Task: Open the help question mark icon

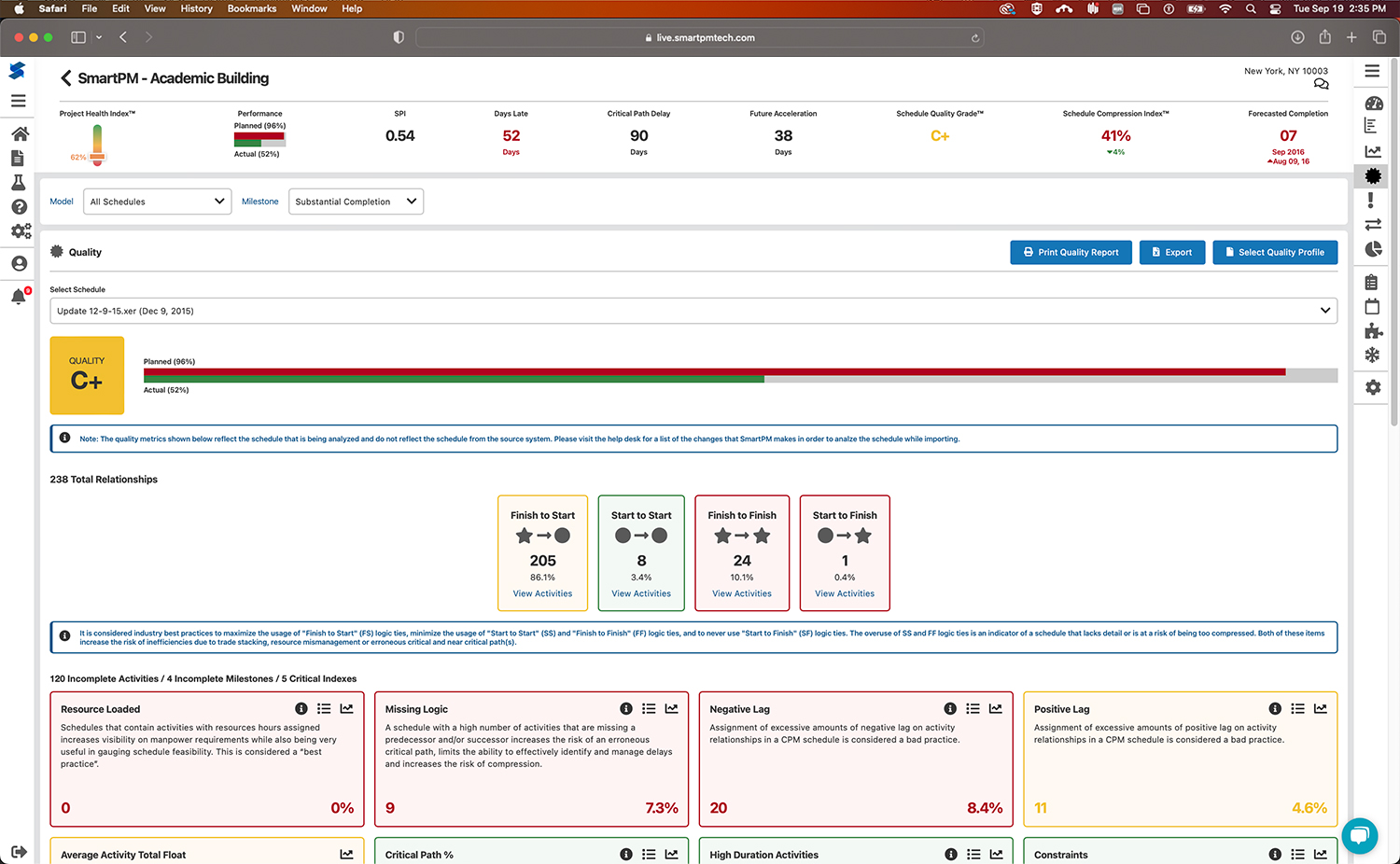Action: [19, 207]
